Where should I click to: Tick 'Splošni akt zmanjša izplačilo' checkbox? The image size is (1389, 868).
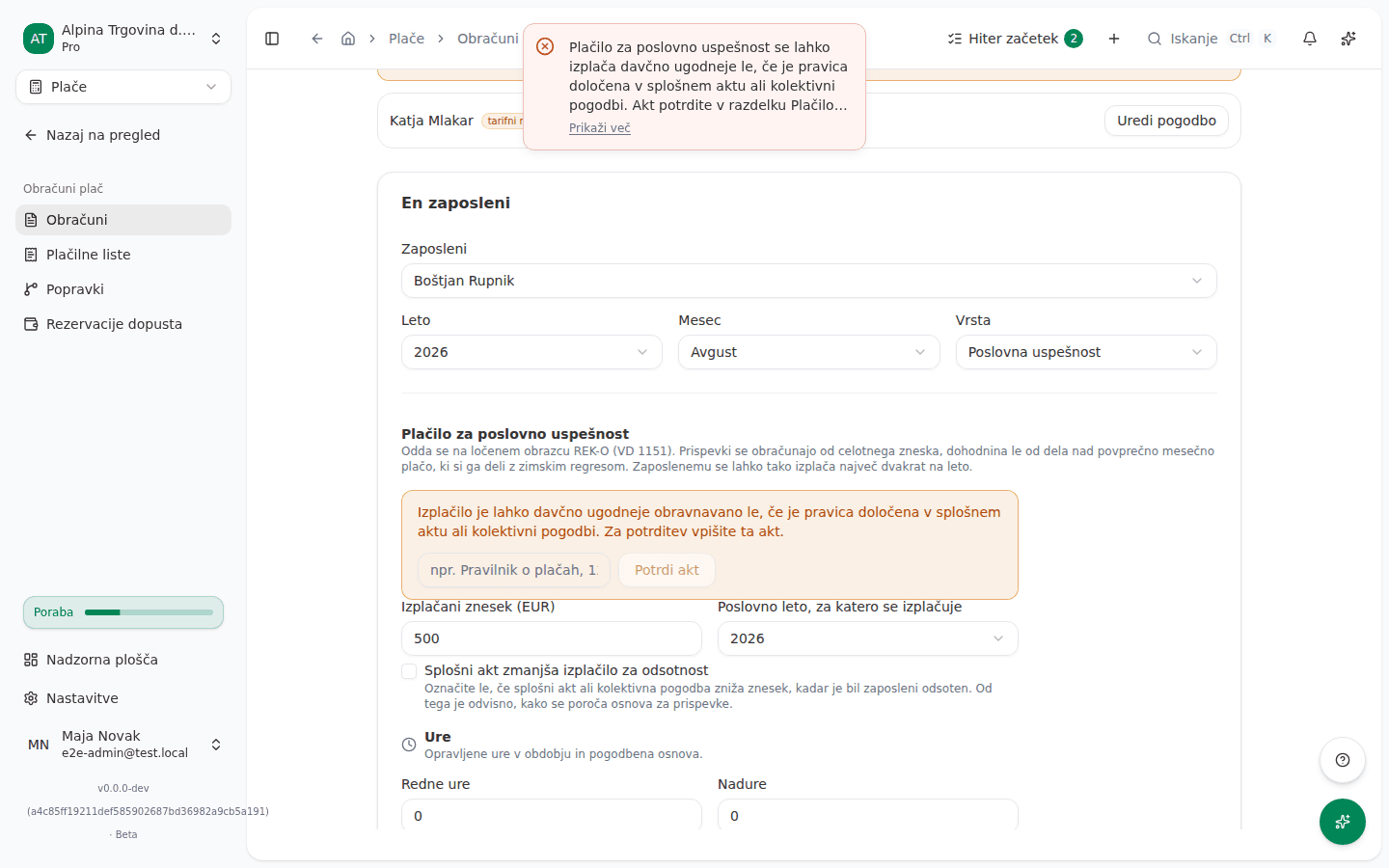[409, 671]
